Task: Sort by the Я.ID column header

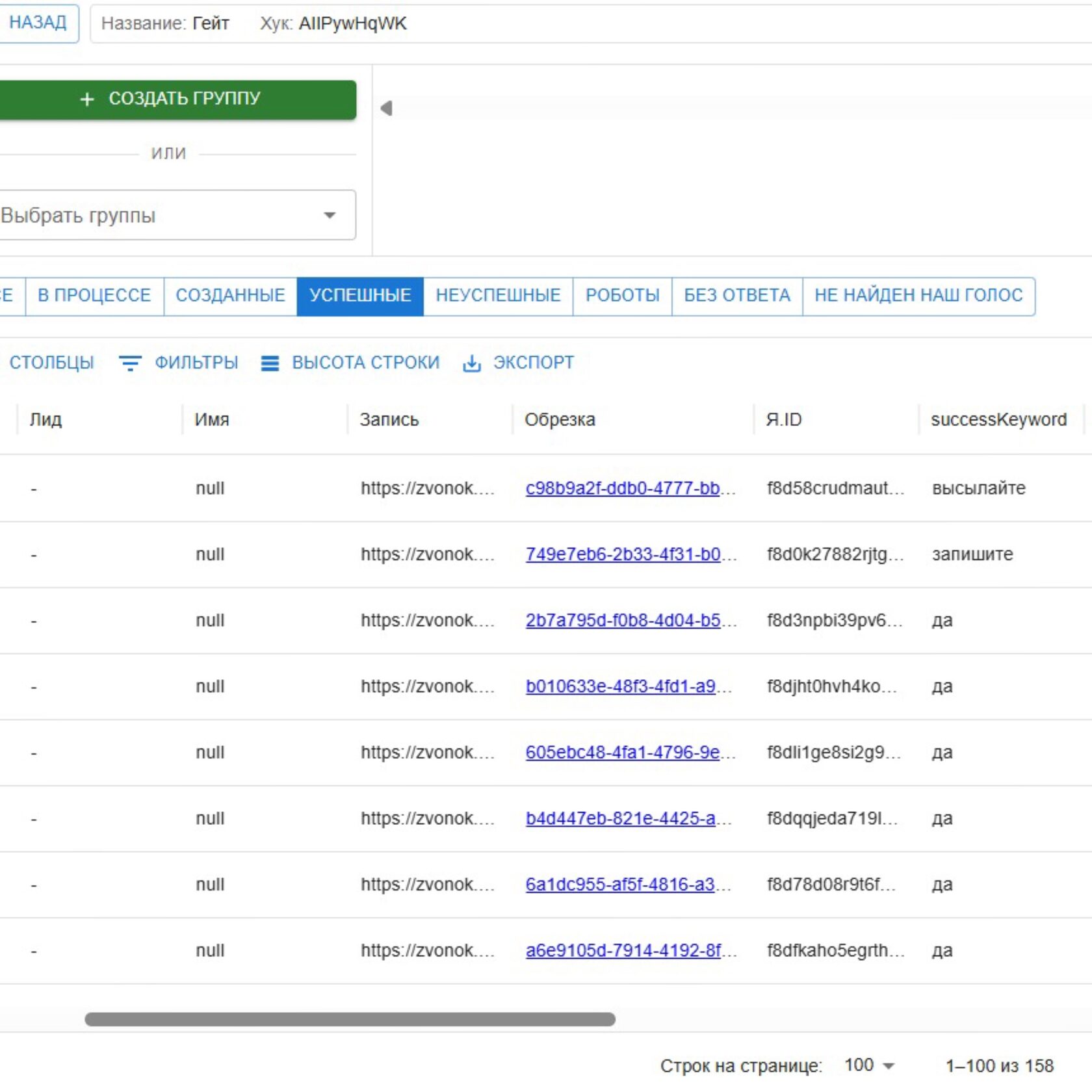Action: click(x=784, y=420)
